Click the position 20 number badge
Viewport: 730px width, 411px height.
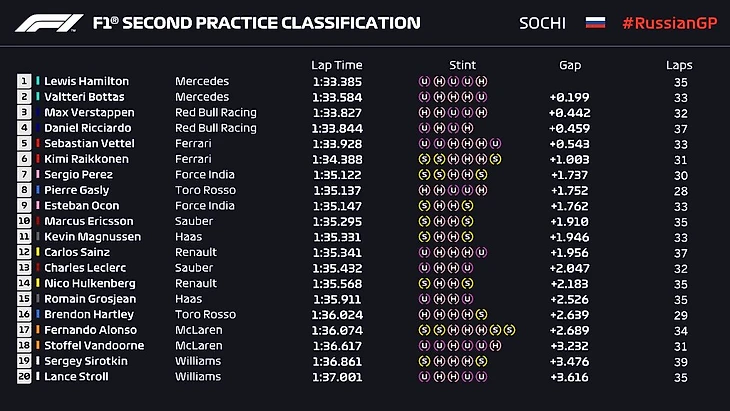click(x=24, y=377)
